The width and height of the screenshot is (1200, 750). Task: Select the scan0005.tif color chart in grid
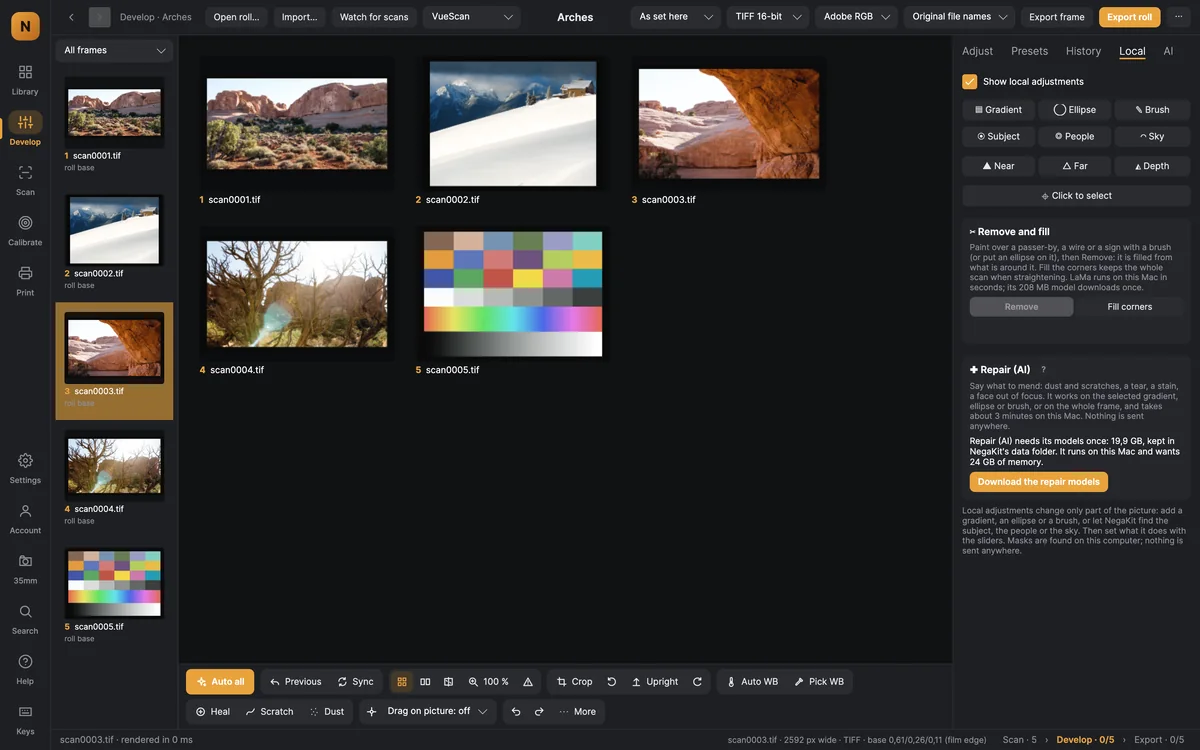pos(513,293)
